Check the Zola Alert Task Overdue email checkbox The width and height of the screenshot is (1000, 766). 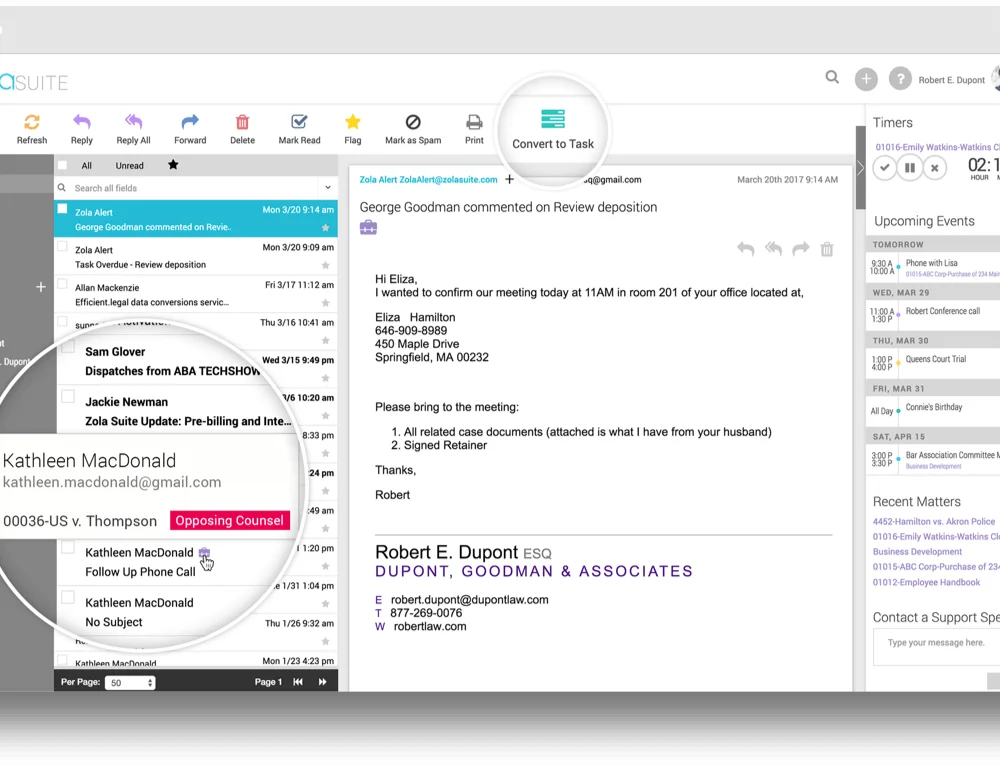[x=62, y=247]
